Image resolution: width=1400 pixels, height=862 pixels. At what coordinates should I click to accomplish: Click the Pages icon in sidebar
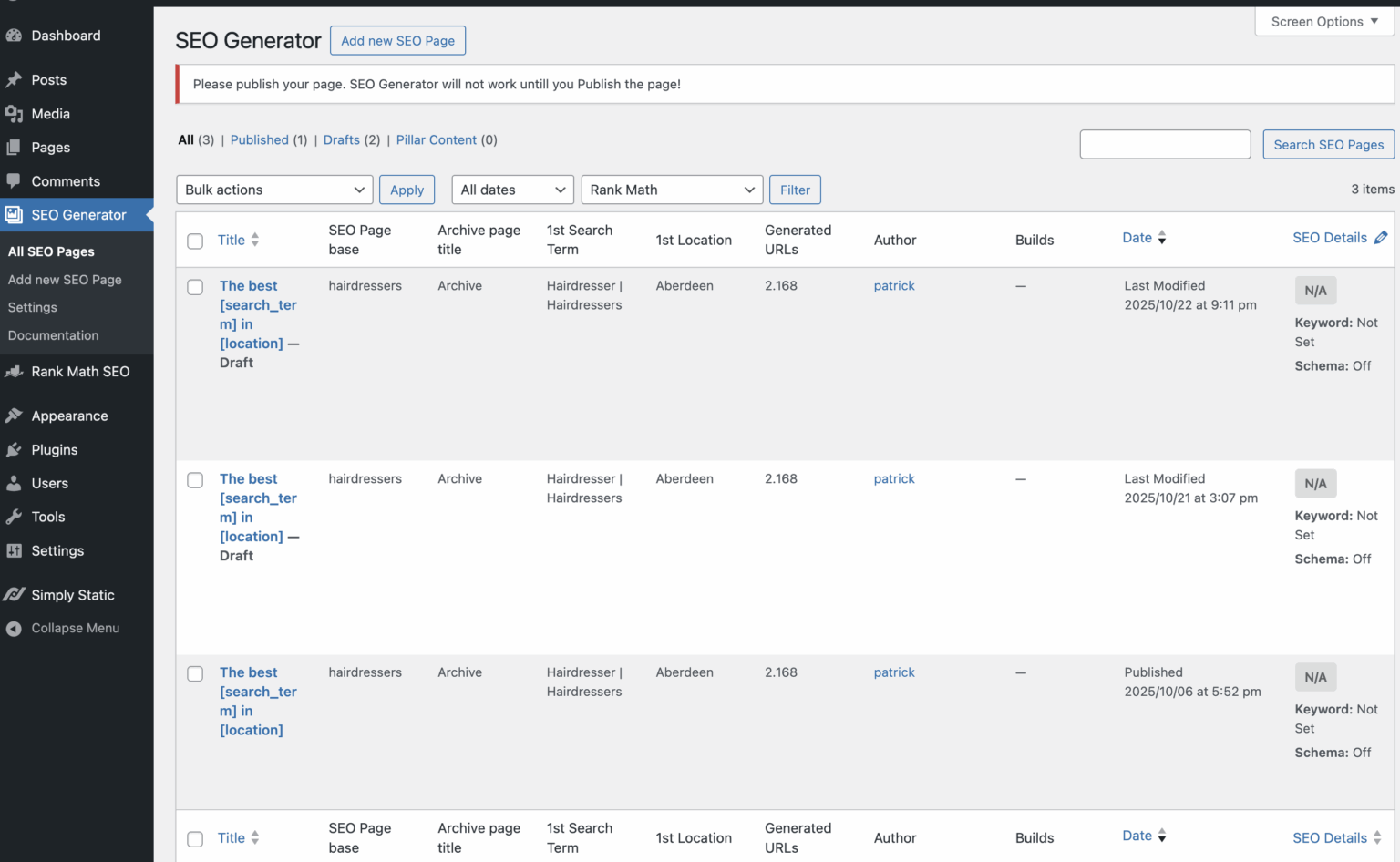pyautogui.click(x=14, y=148)
